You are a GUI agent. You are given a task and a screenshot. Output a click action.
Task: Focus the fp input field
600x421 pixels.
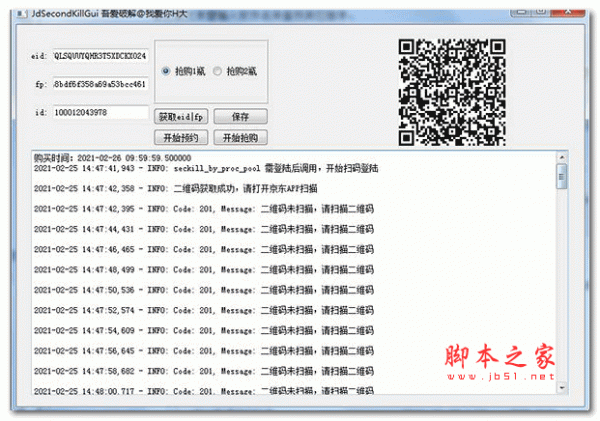pos(100,84)
